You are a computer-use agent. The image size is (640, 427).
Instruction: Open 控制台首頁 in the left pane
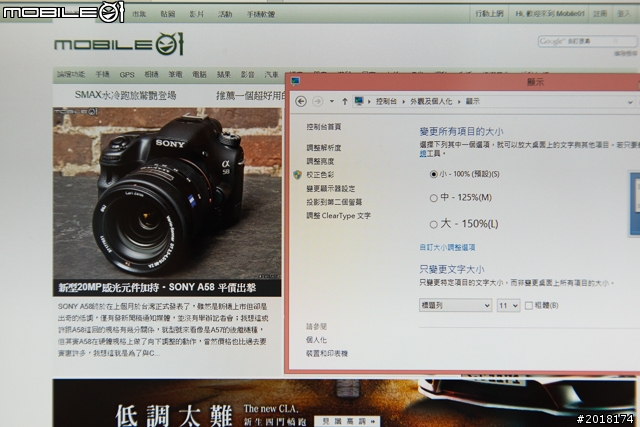[324, 127]
